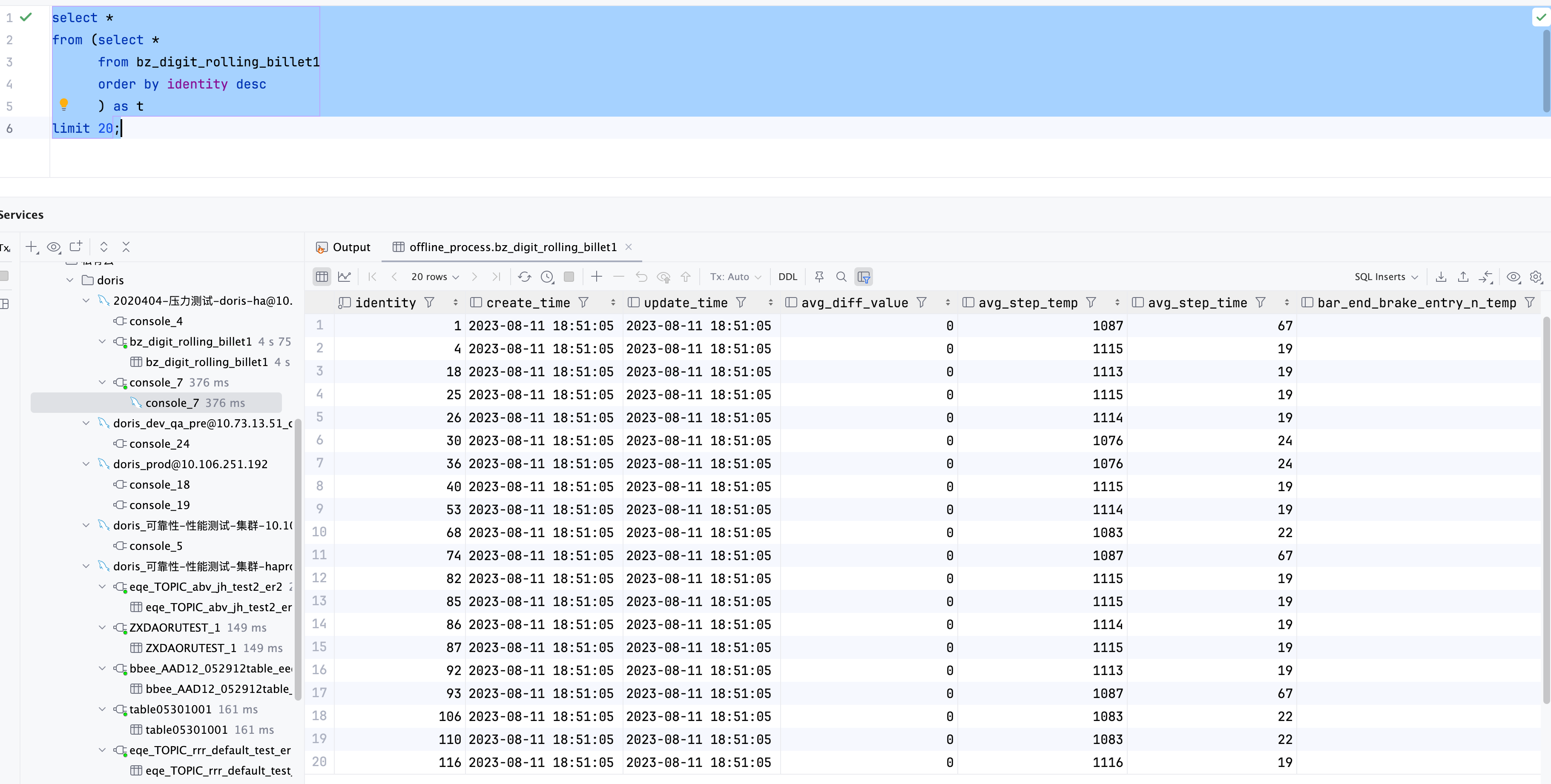The height and width of the screenshot is (784, 1551).
Task: Toggle local filter icon in result toolbar
Action: pos(864,277)
